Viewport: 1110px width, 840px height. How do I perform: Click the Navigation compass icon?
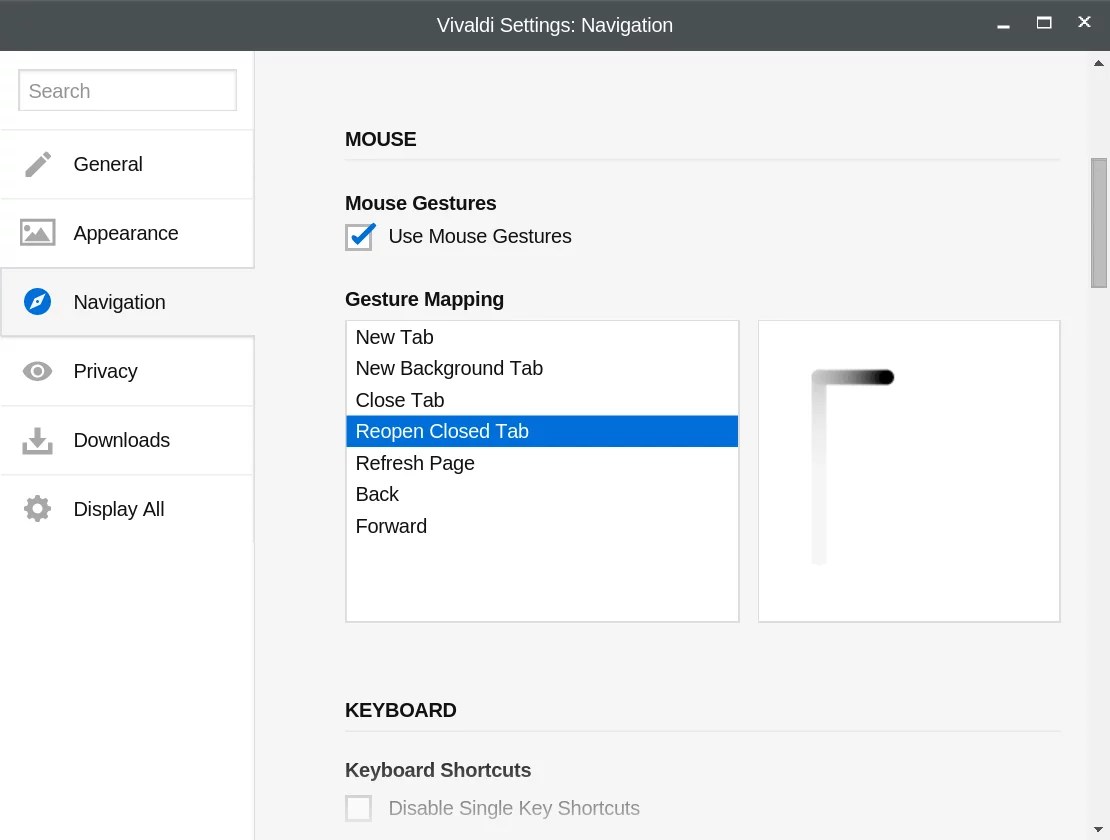37,301
